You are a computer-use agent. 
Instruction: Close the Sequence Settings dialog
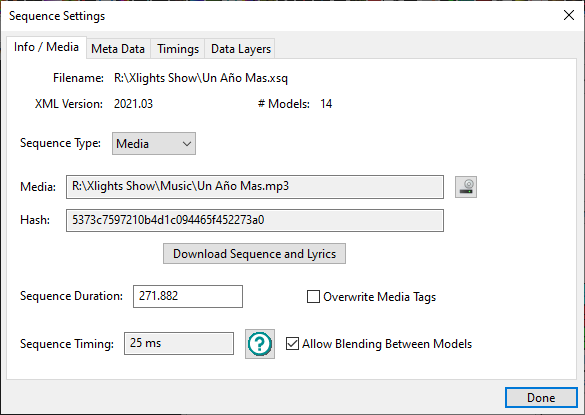[x=569, y=15]
